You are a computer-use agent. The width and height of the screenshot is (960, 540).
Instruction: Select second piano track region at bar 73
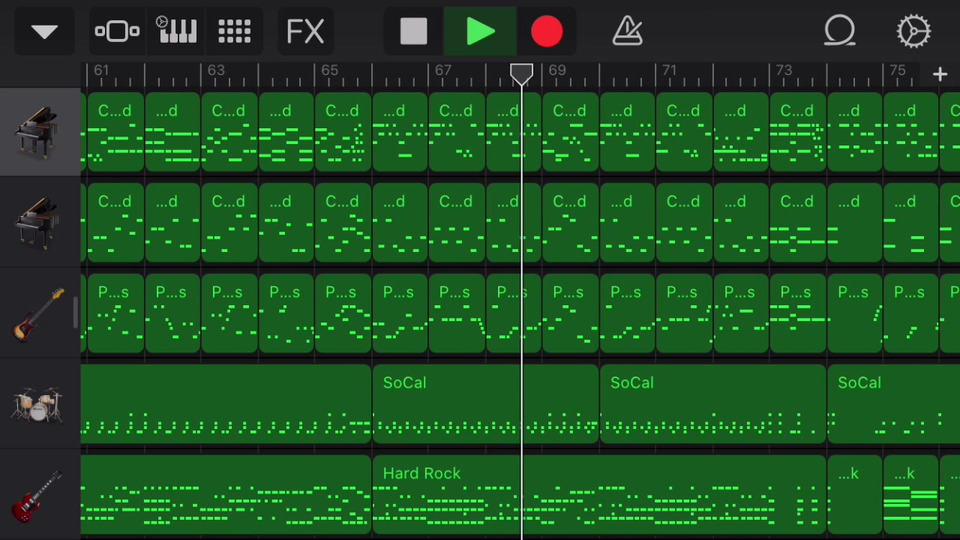tap(798, 222)
